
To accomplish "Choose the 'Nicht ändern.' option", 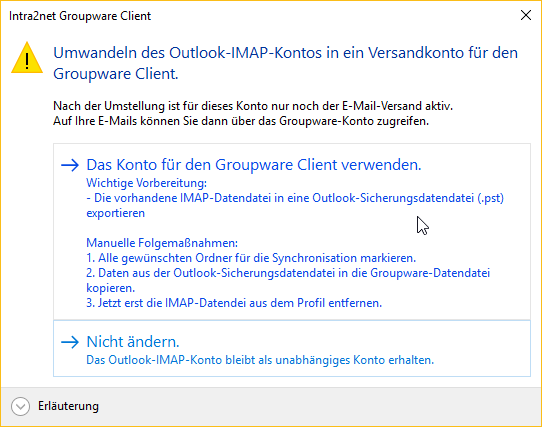I will click(x=292, y=349).
